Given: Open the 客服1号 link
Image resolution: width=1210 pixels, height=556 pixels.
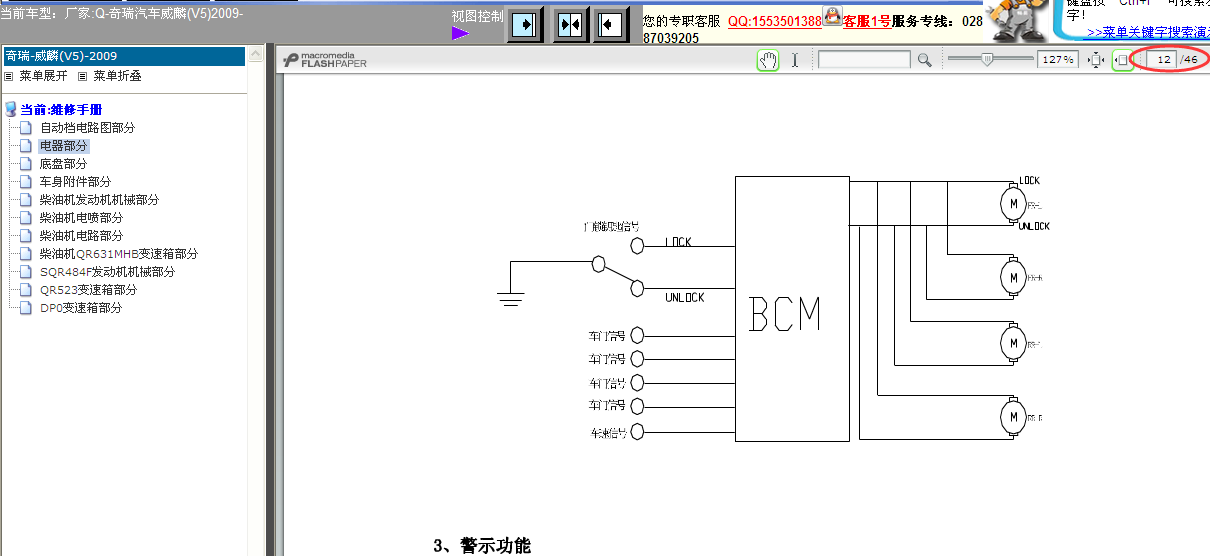Looking at the screenshot, I should (867, 21).
